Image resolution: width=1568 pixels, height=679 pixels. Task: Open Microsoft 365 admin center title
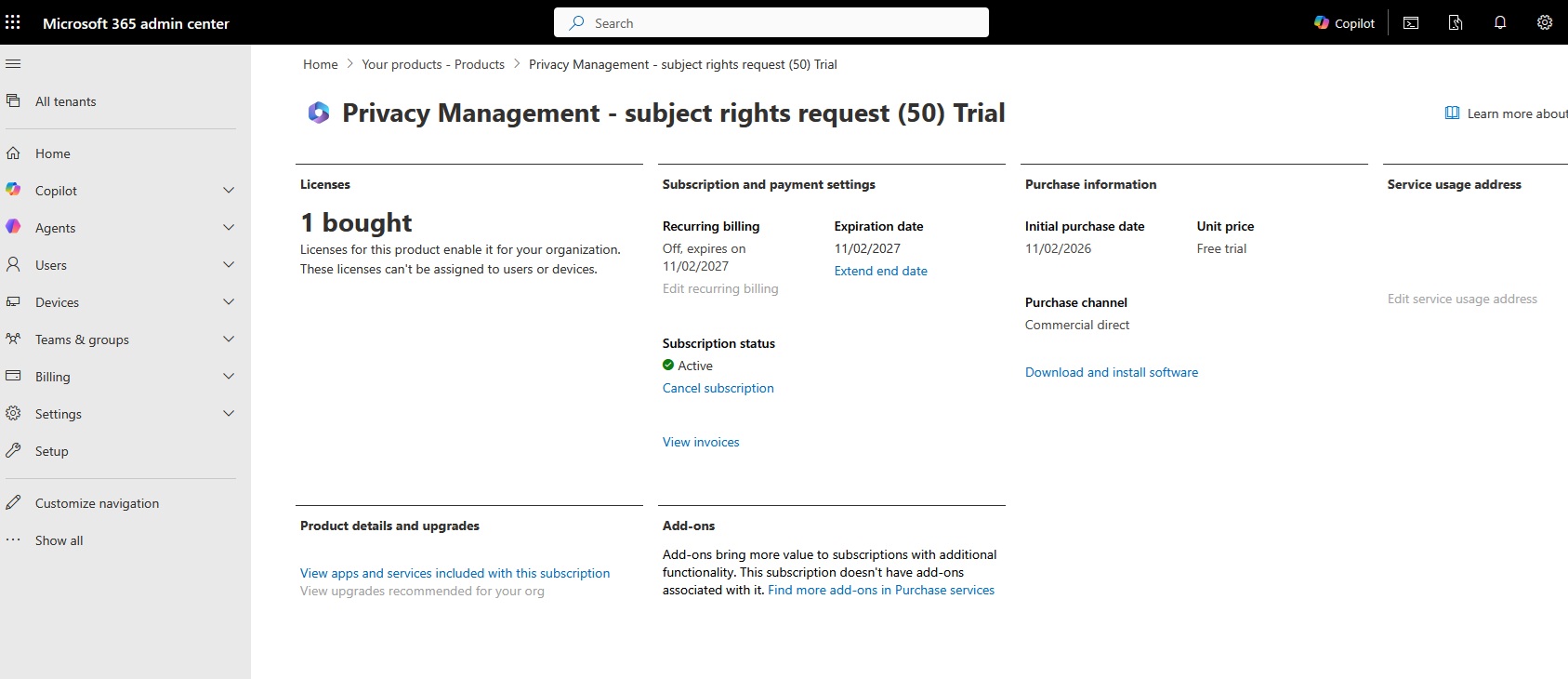pyautogui.click(x=136, y=23)
